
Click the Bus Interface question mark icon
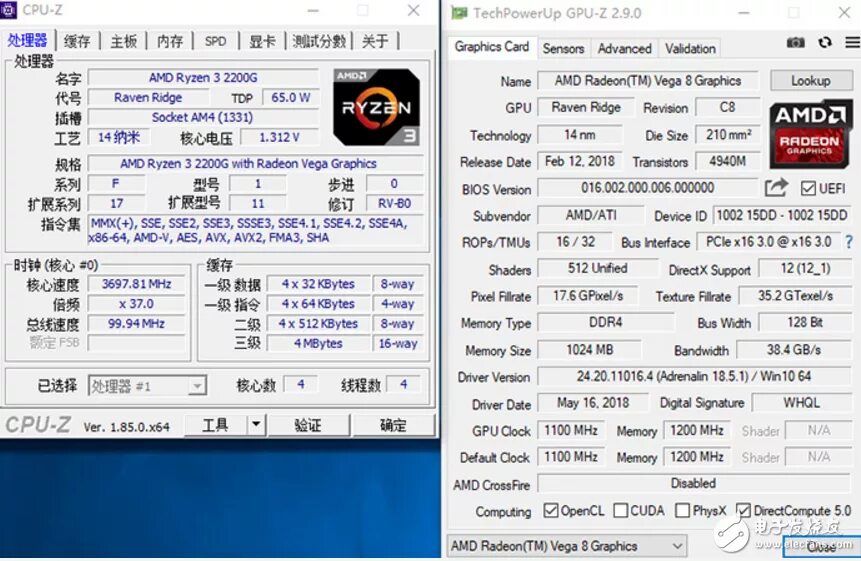click(849, 242)
